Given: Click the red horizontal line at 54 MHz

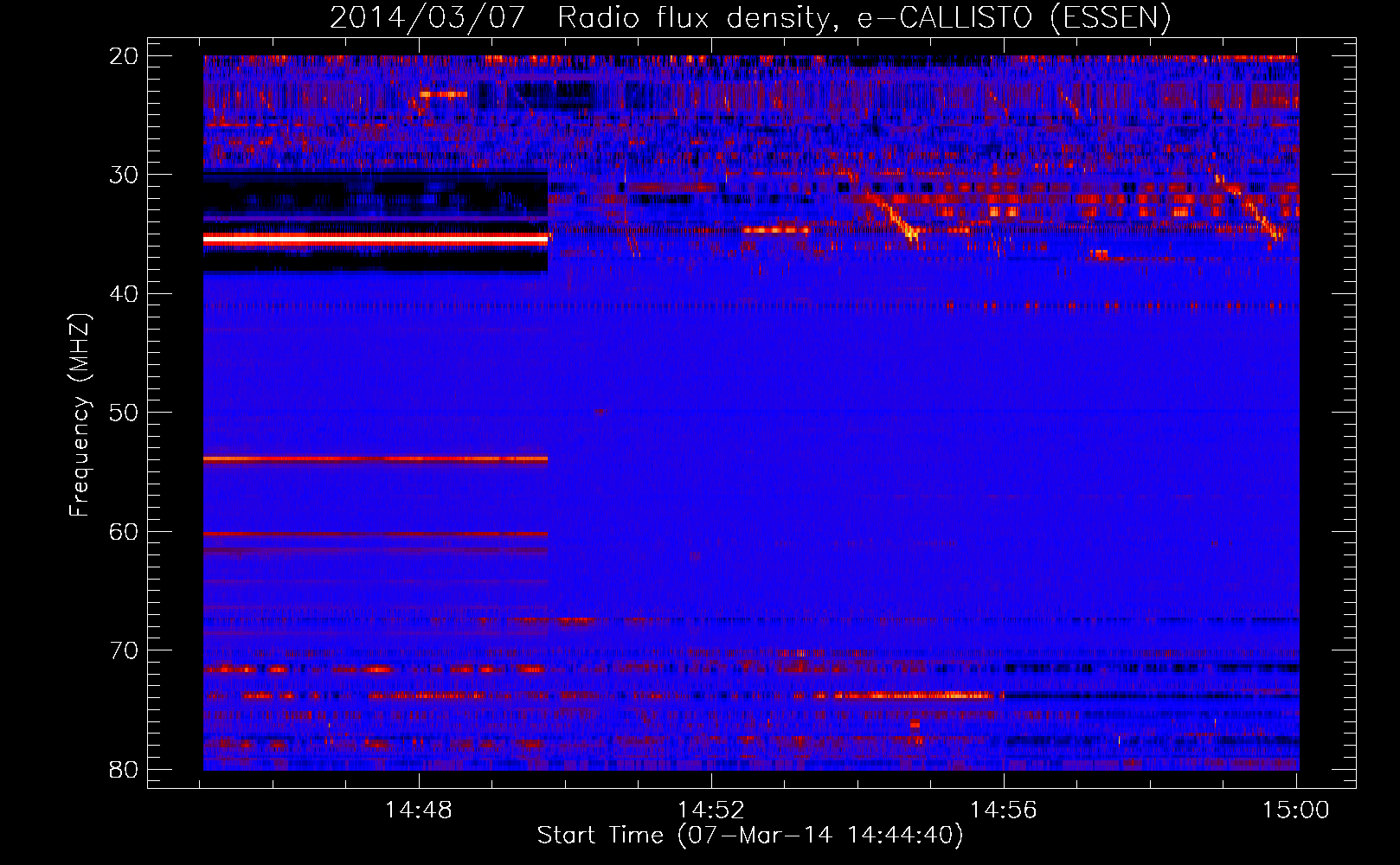Looking at the screenshot, I should pyautogui.click(x=376, y=458).
